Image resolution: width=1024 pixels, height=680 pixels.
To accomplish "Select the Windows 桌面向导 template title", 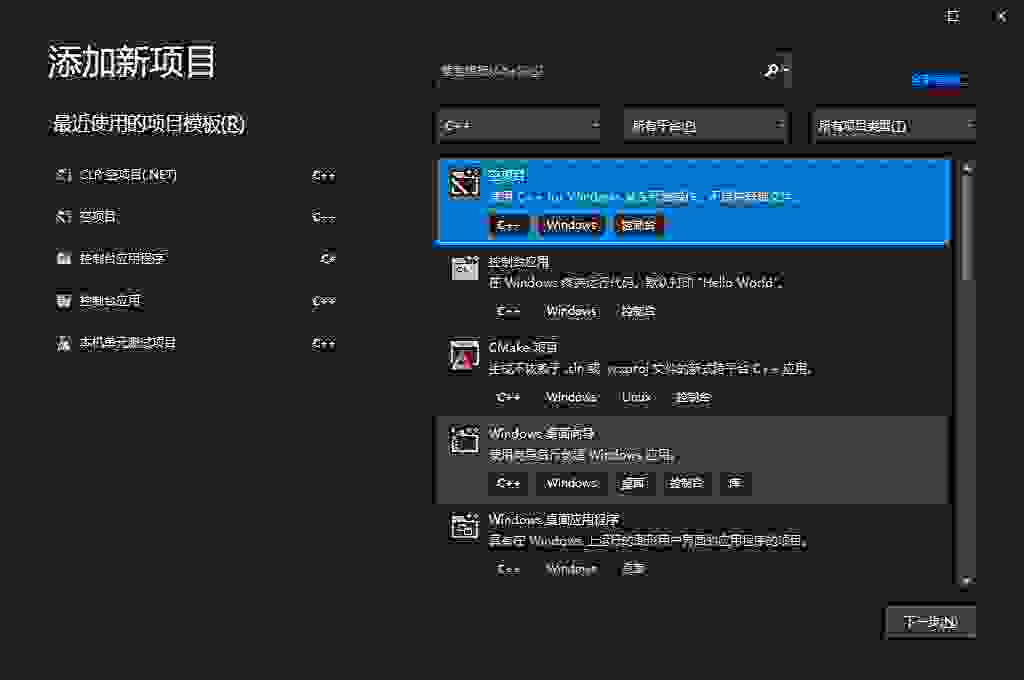I will (x=541, y=433).
